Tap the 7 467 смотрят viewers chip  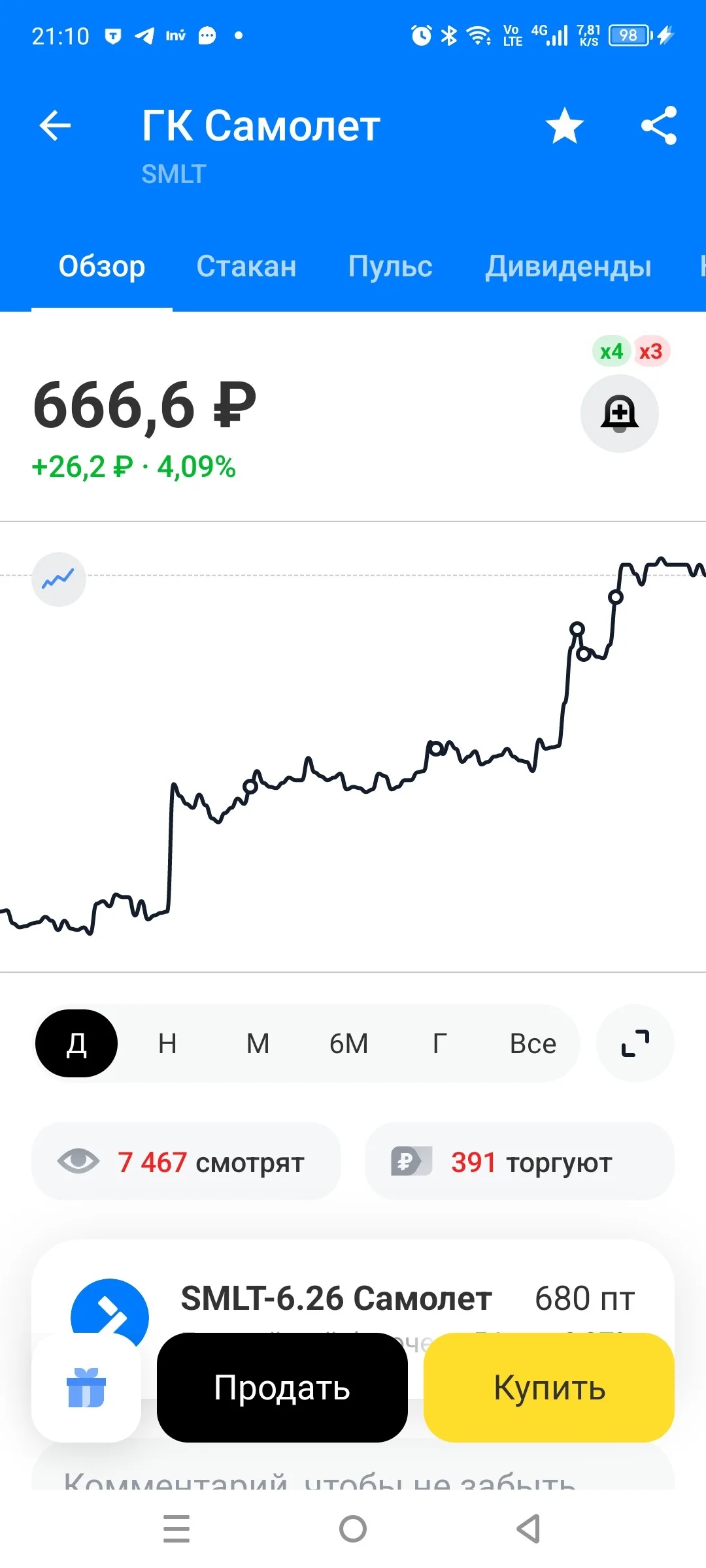(x=186, y=1162)
